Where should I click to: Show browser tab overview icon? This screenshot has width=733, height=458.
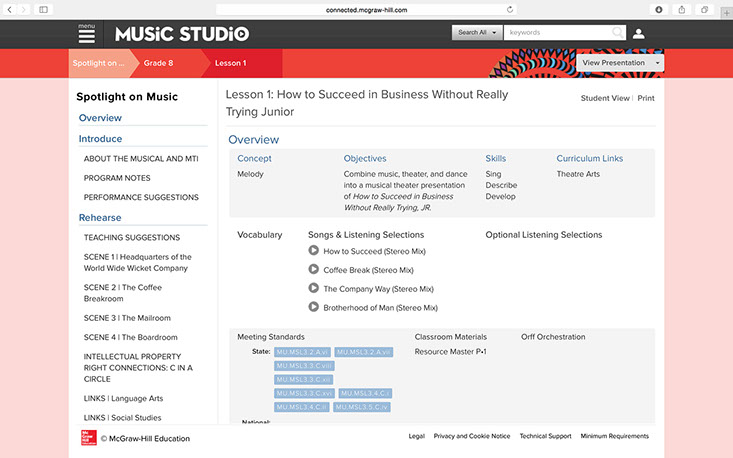pos(704,9)
